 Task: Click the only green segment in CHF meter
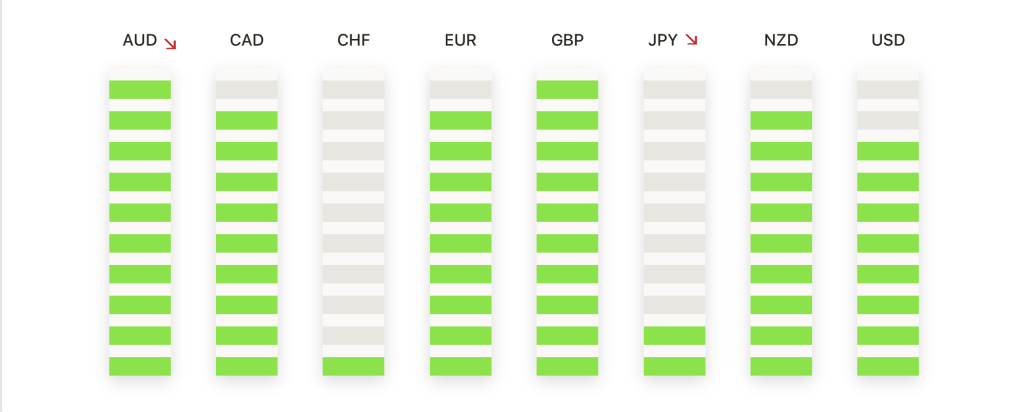pos(353,366)
